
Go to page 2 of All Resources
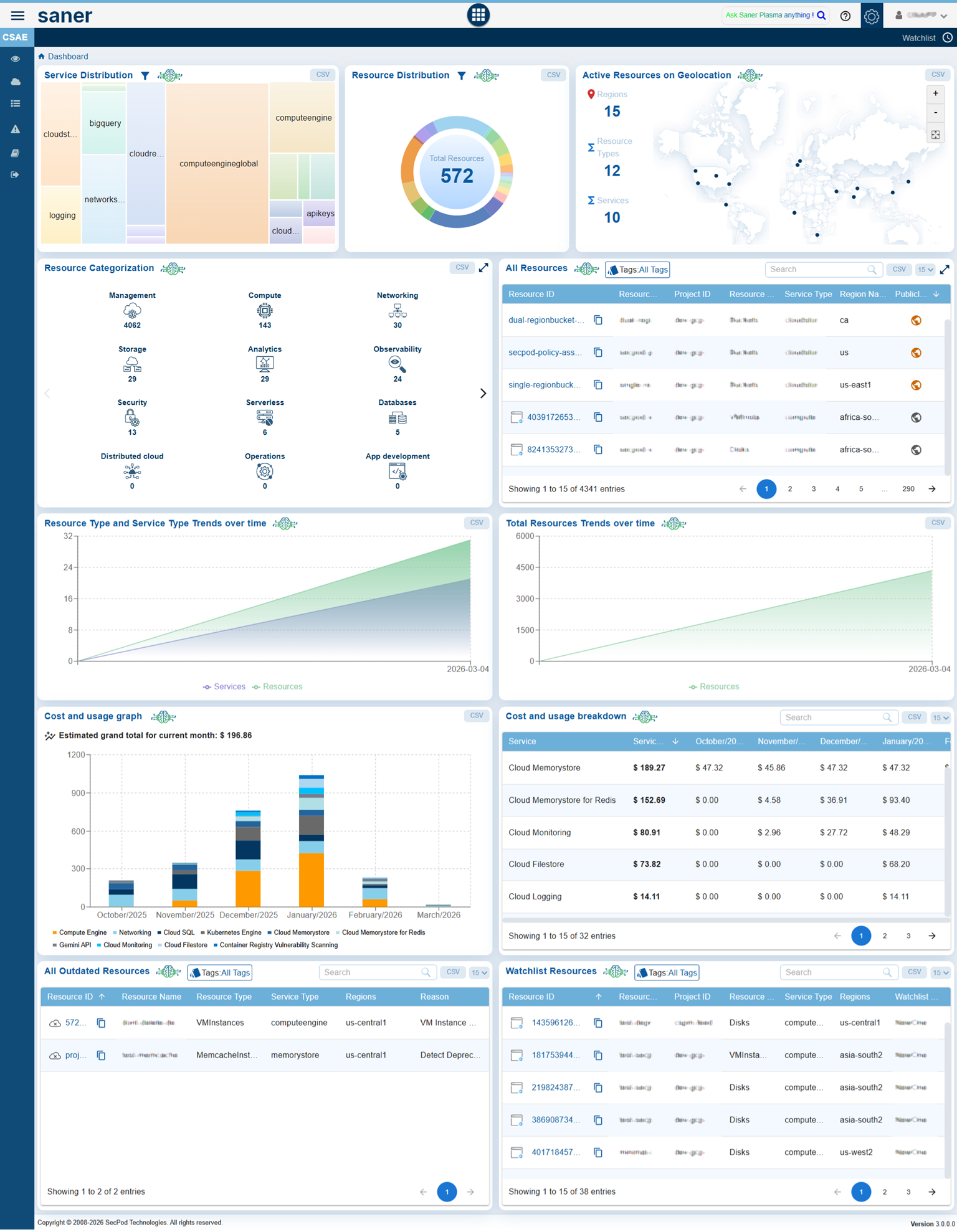click(x=790, y=489)
